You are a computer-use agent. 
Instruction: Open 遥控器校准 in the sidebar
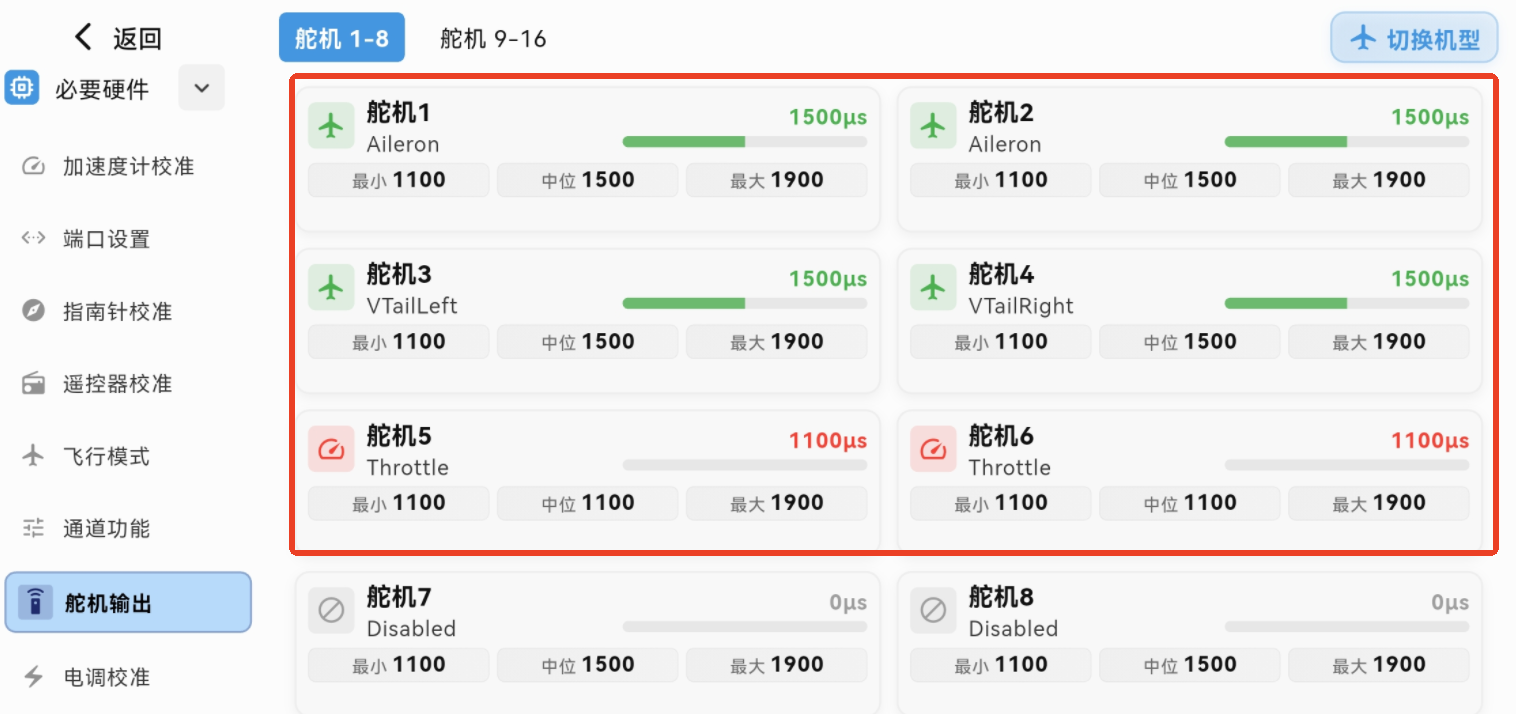117,384
